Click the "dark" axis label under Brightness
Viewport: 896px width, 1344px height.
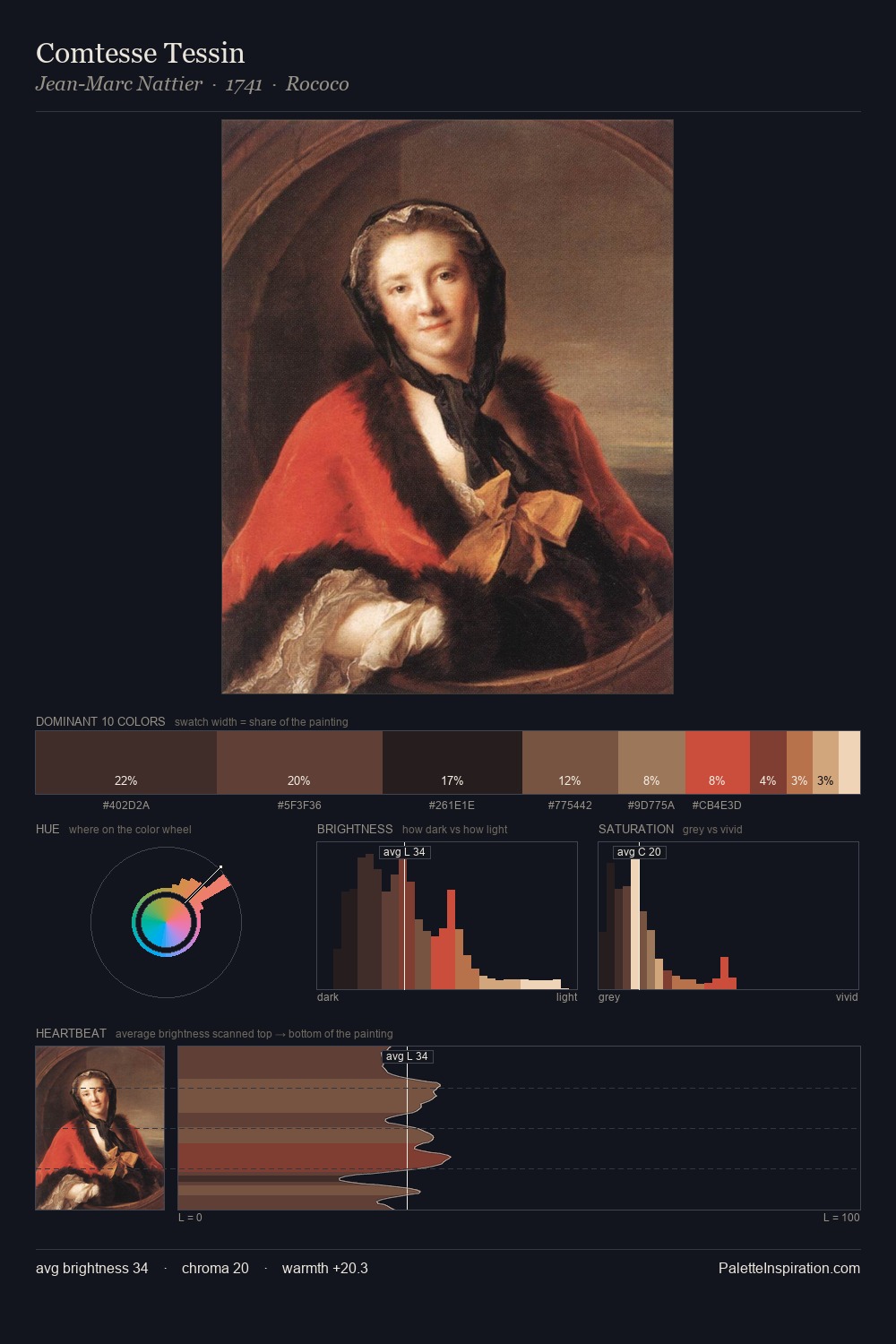tap(328, 997)
